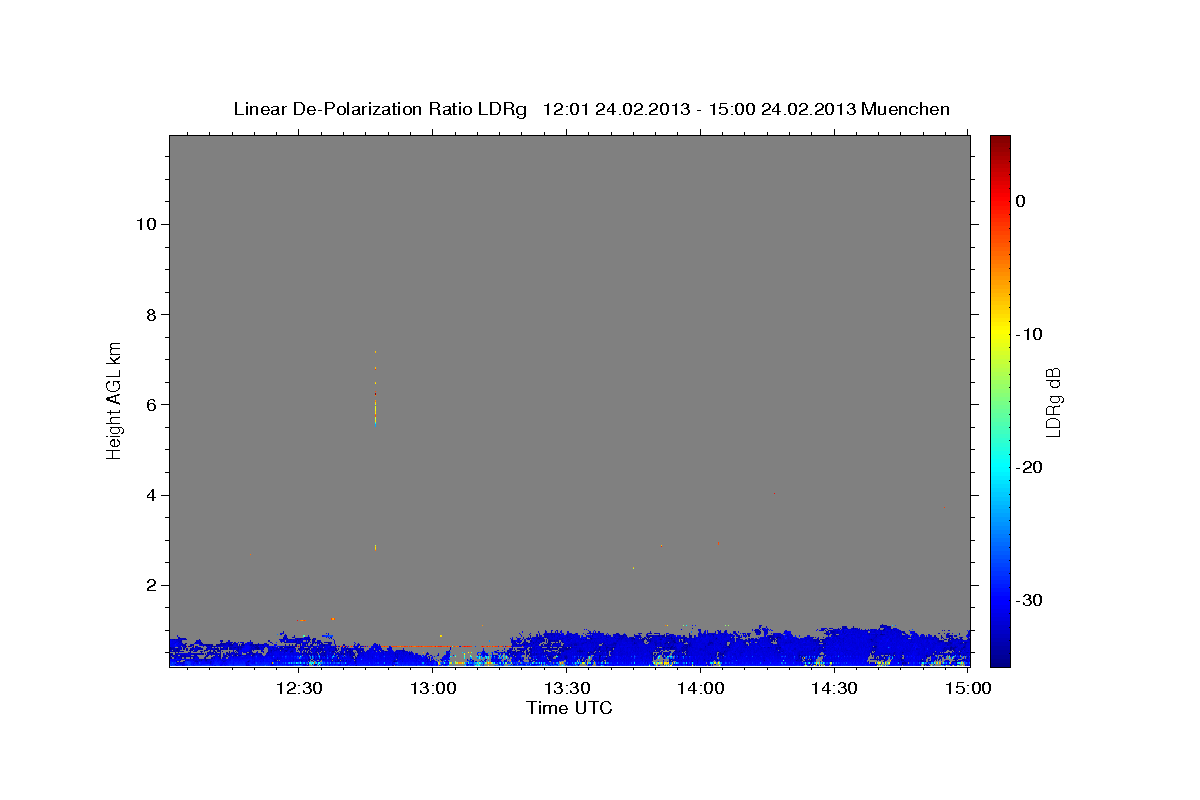This screenshot has height=800, width=1200.
Task: Click the height tick label '6'
Action: tap(149, 405)
